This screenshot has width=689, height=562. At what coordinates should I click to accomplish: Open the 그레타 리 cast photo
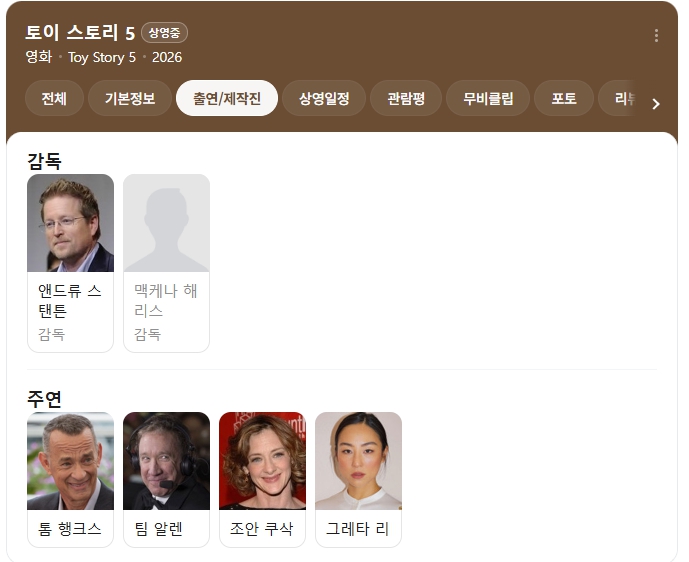tap(358, 461)
